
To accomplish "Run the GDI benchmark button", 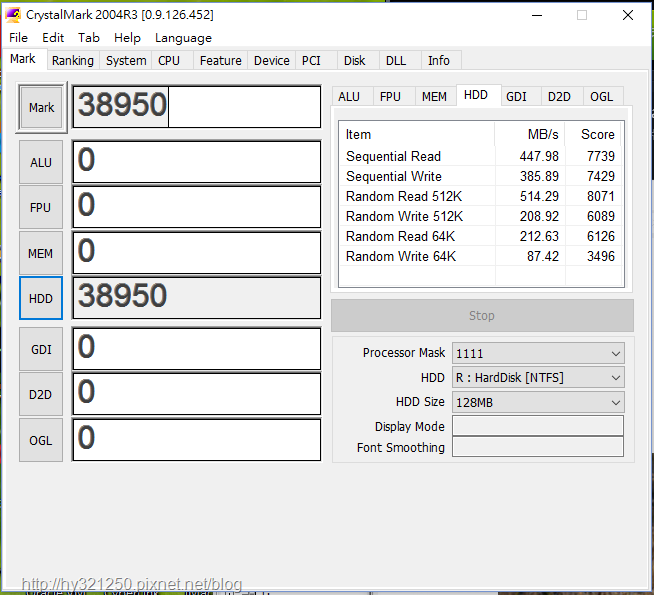I will coord(41,349).
